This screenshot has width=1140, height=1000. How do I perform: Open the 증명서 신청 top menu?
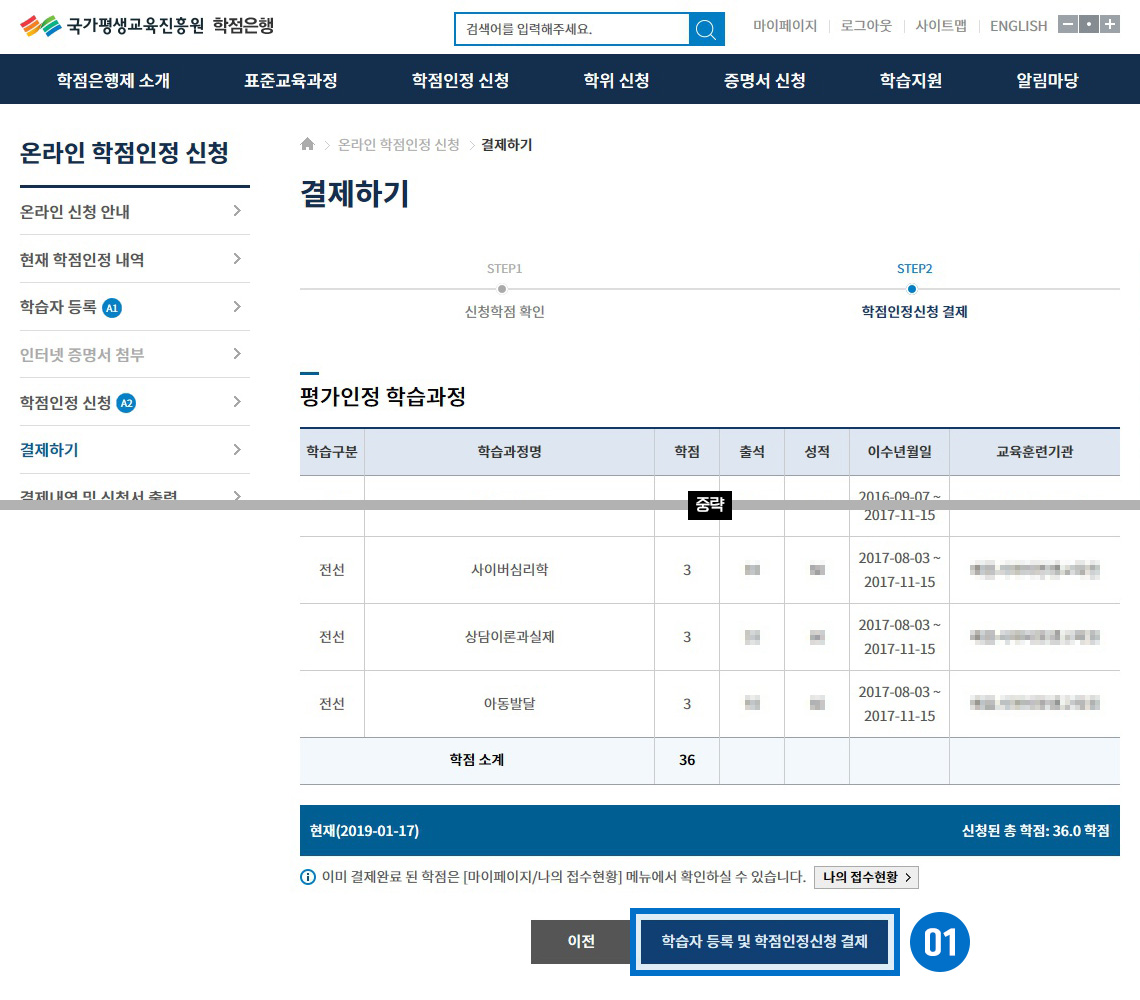pyautogui.click(x=764, y=80)
